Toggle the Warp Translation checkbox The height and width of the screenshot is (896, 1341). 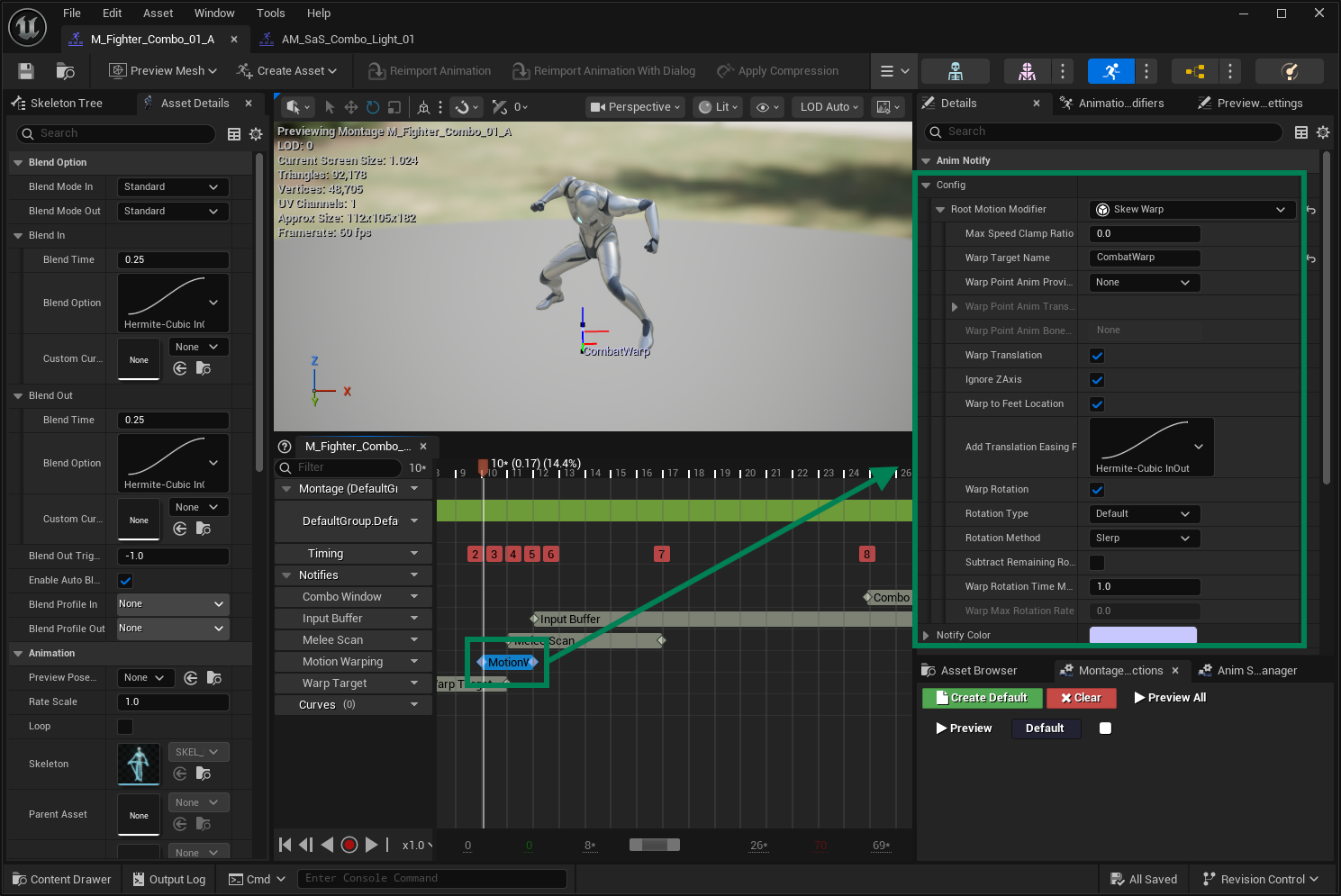(1097, 356)
